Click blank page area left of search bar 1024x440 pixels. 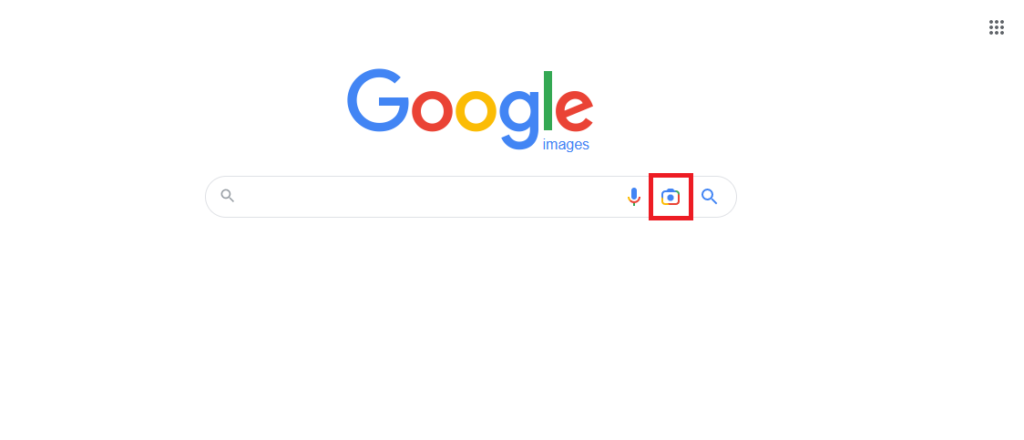click(98, 196)
